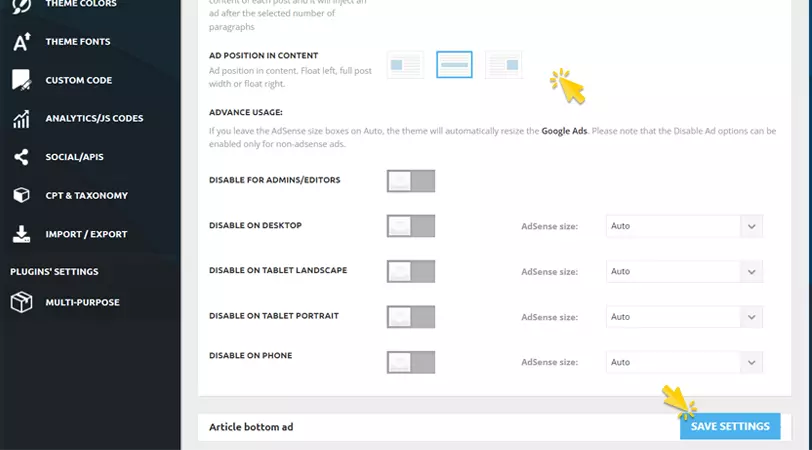Click the Import / Export download icon

pyautogui.click(x=21, y=234)
